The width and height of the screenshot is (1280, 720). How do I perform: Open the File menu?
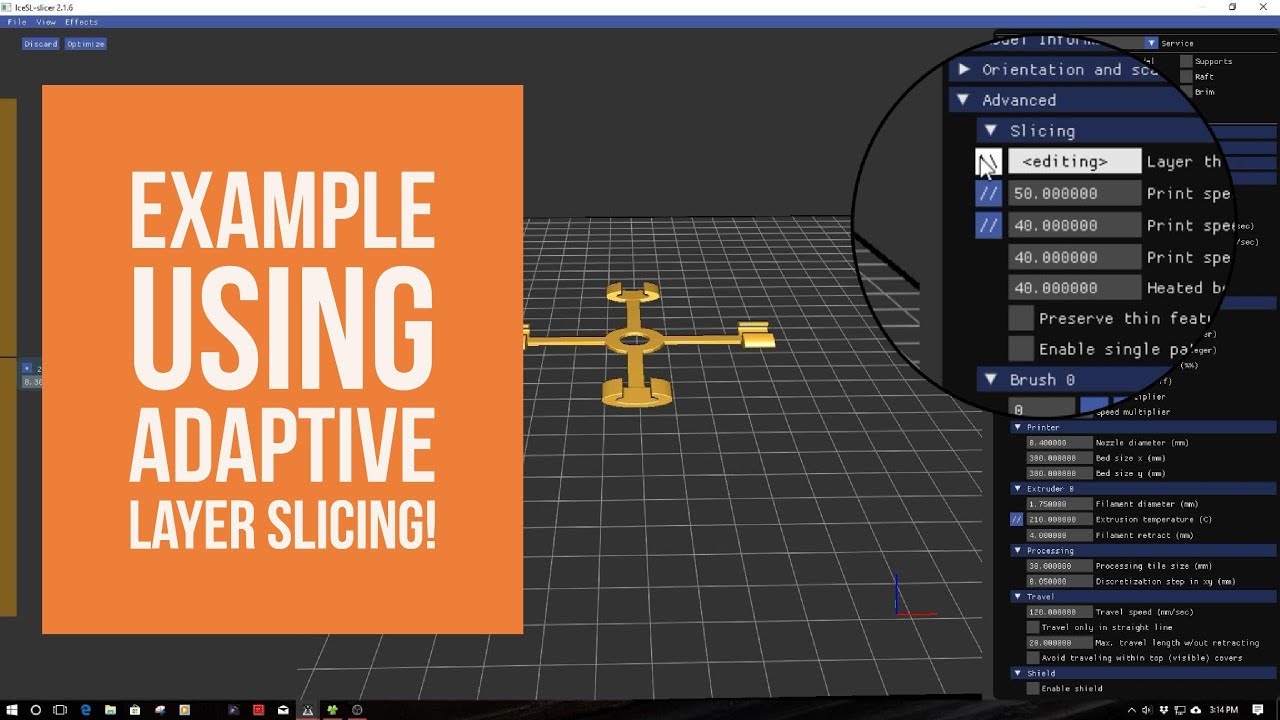click(x=17, y=22)
